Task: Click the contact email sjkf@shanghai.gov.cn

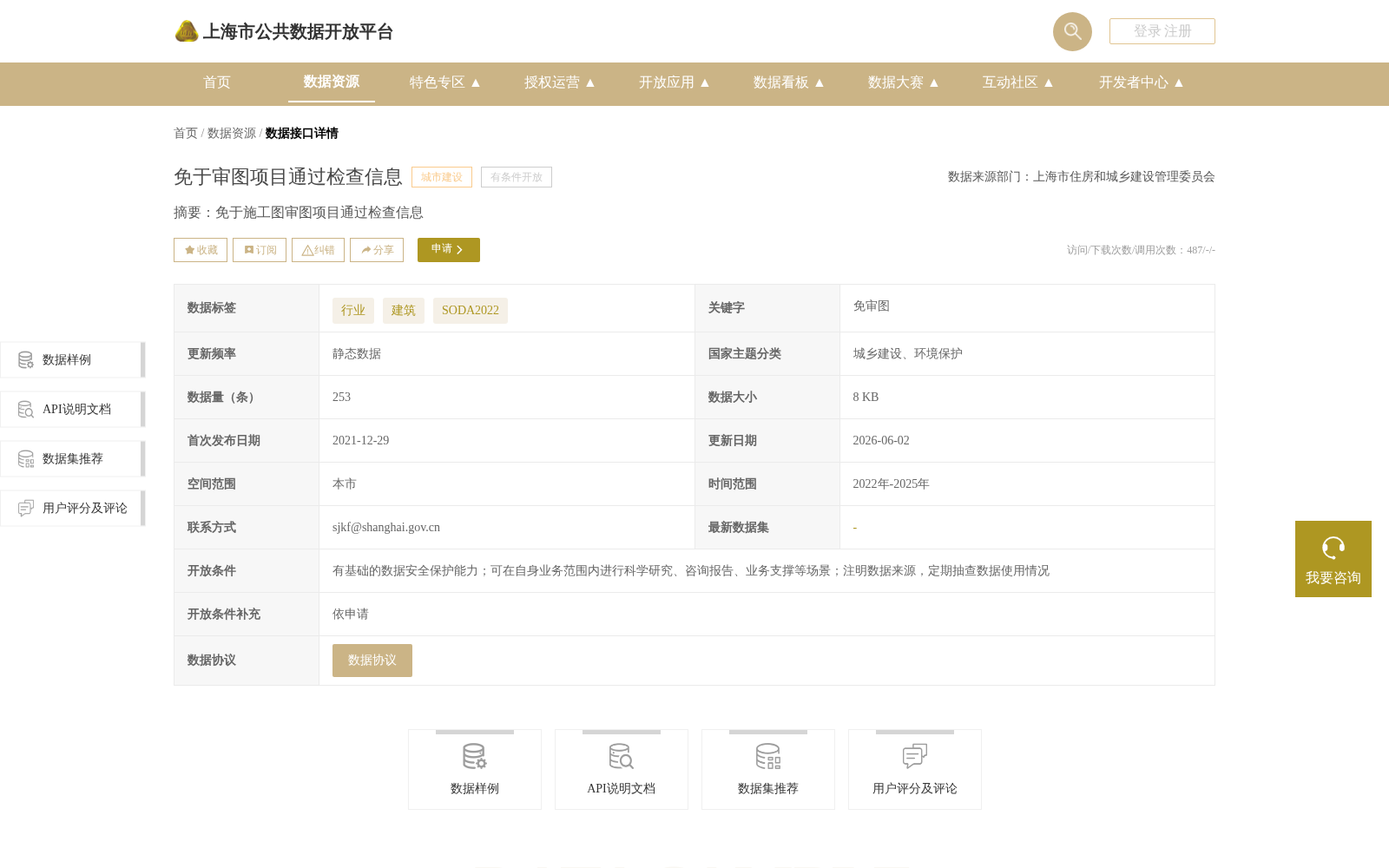Action: click(386, 527)
